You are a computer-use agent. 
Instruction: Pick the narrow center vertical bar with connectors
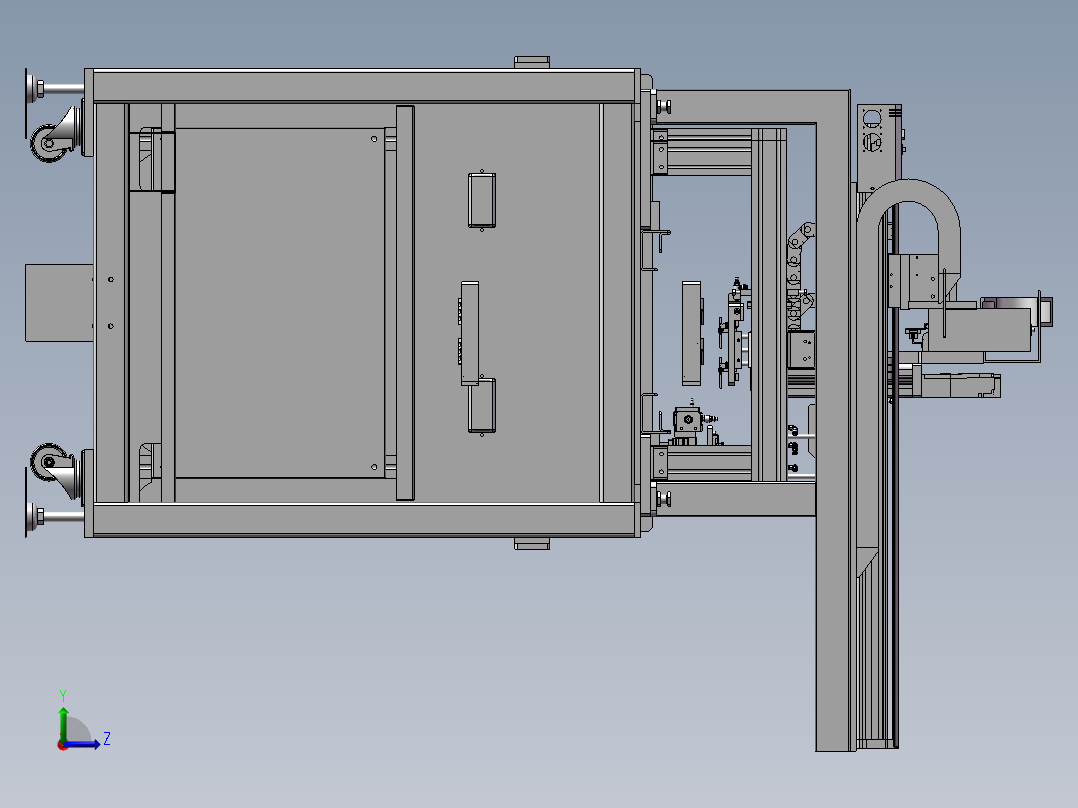coord(470,333)
